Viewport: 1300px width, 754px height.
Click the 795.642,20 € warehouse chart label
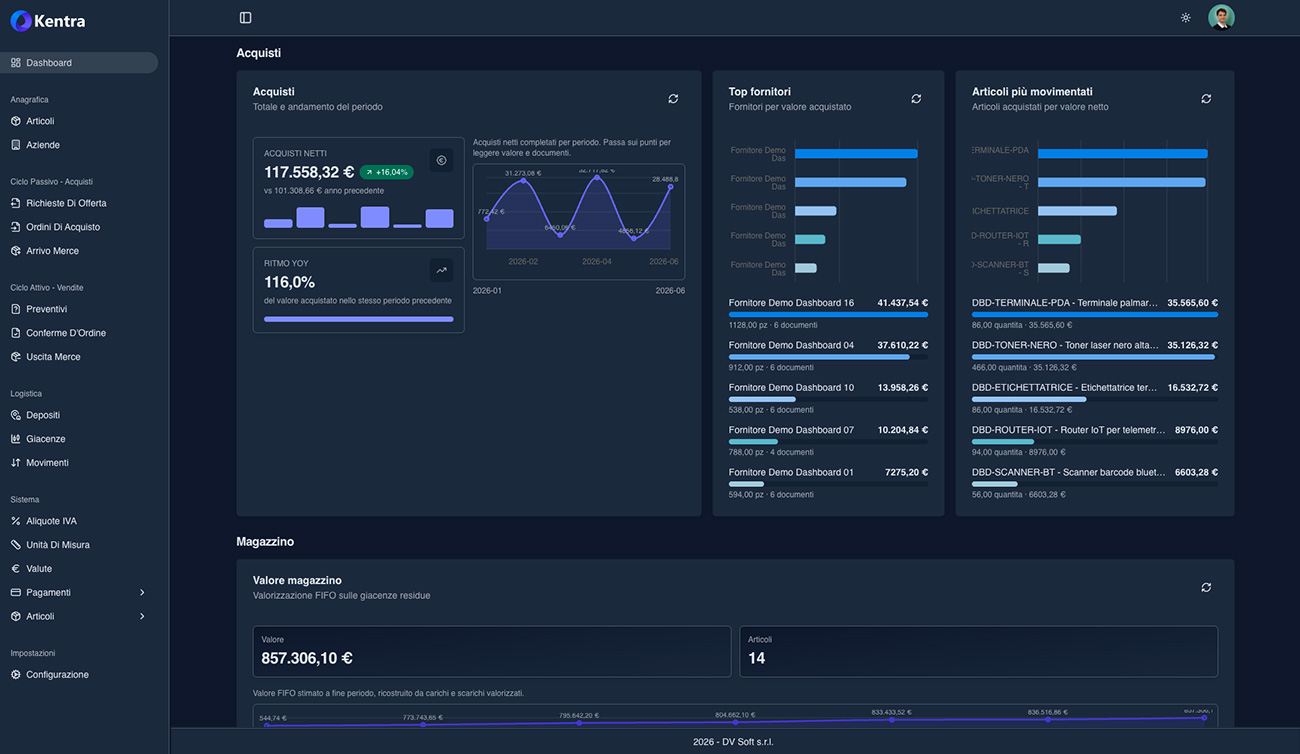pos(579,716)
